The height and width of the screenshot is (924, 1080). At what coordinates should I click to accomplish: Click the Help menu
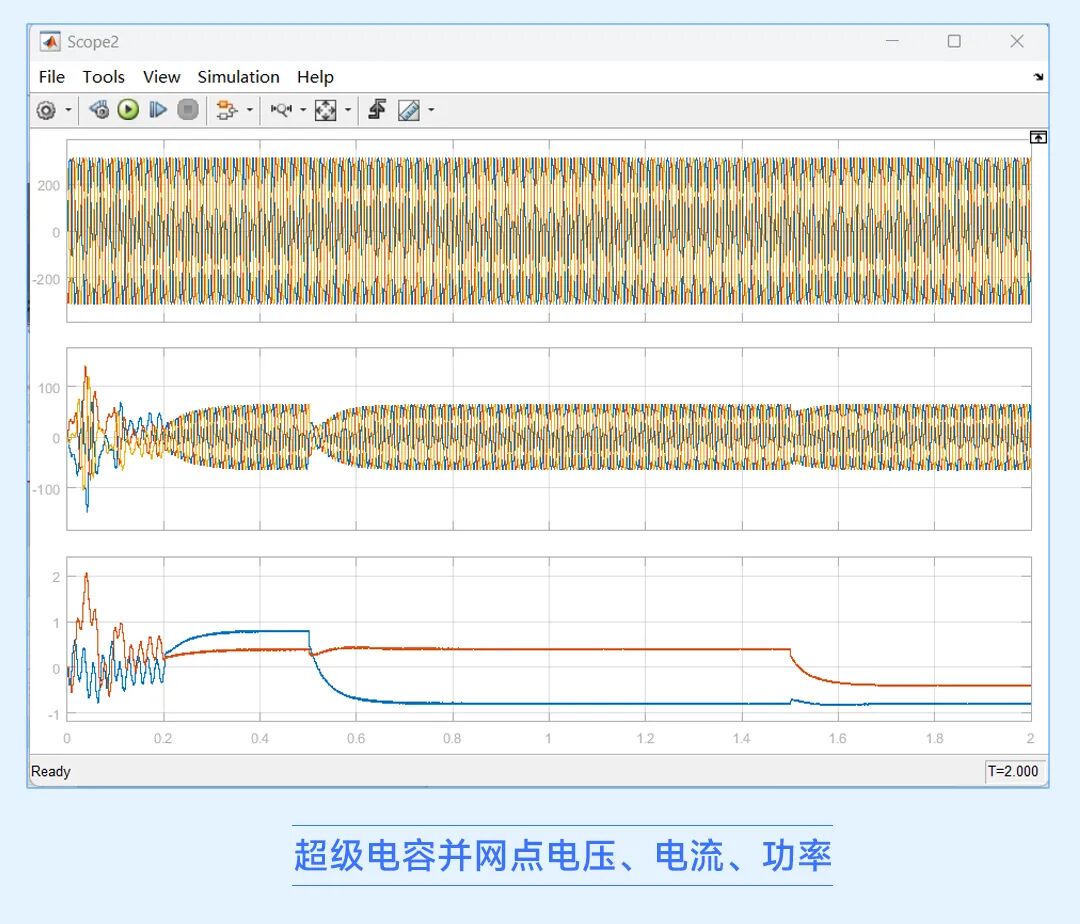[315, 77]
